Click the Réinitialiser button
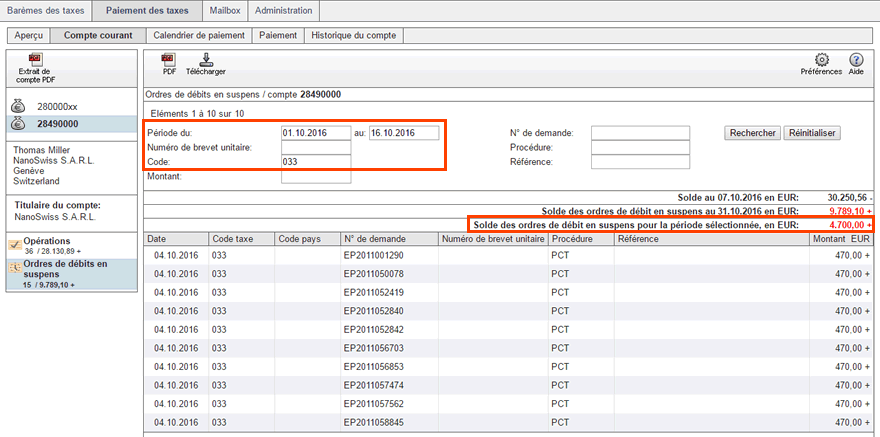Viewport: 880px width, 437px height. tap(812, 133)
